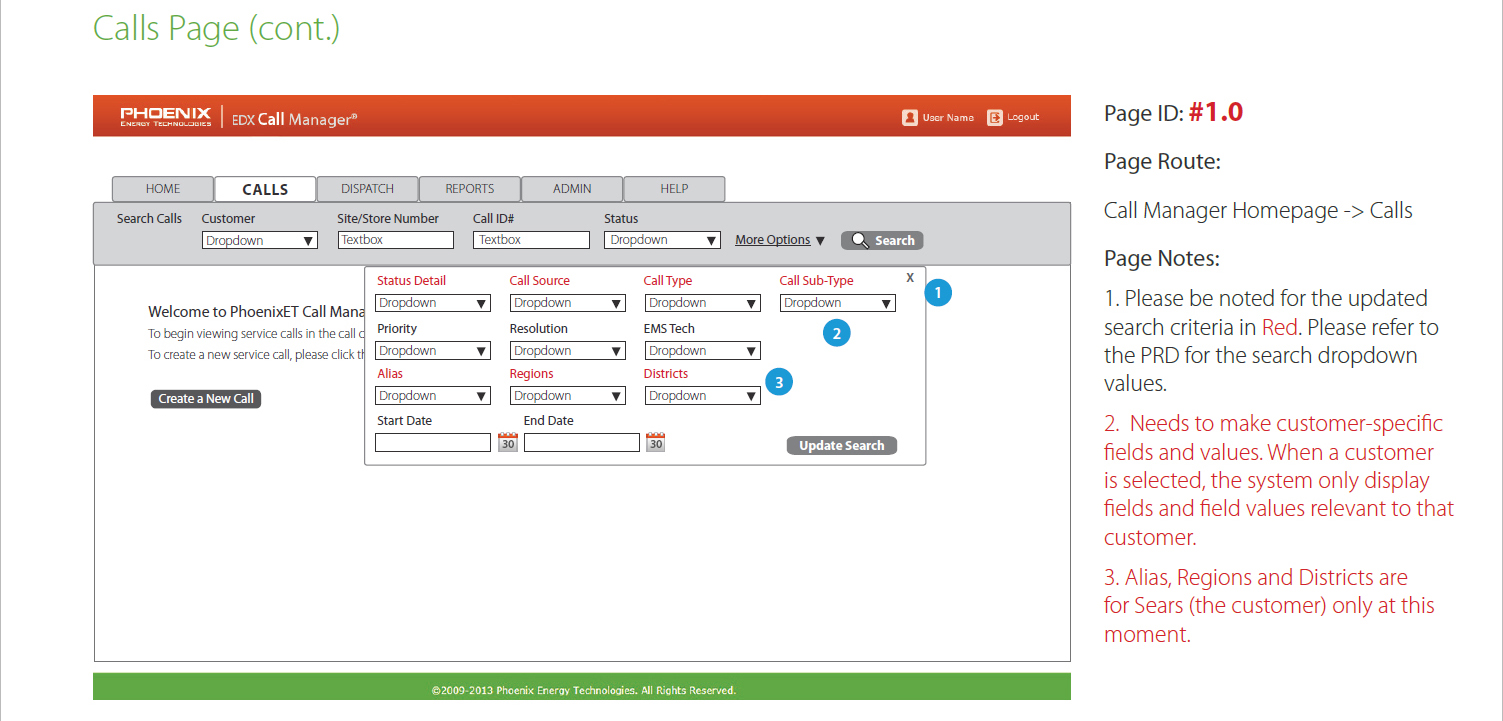Click the blue annotation marker 2
1503x721 pixels.
[x=837, y=333]
